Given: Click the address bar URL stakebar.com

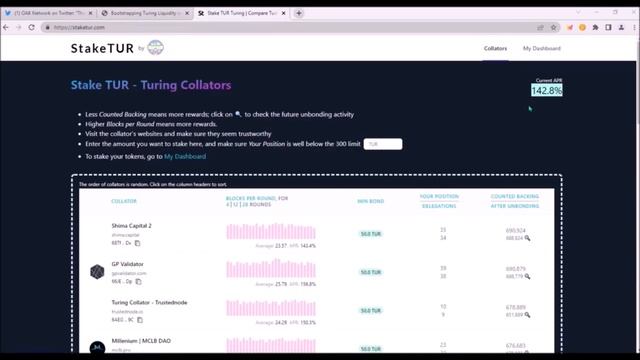Looking at the screenshot, I should pyautogui.click(x=79, y=27).
